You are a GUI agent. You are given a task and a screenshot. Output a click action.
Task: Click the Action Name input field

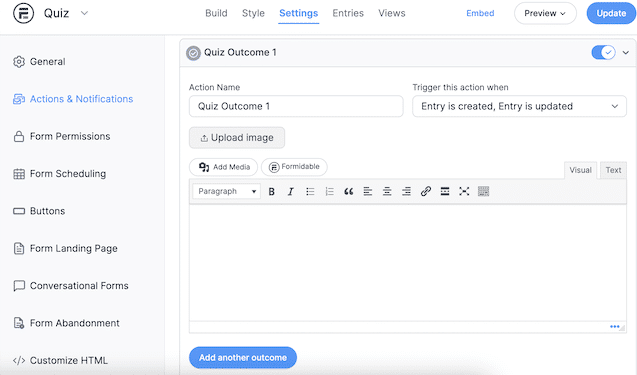(296, 106)
